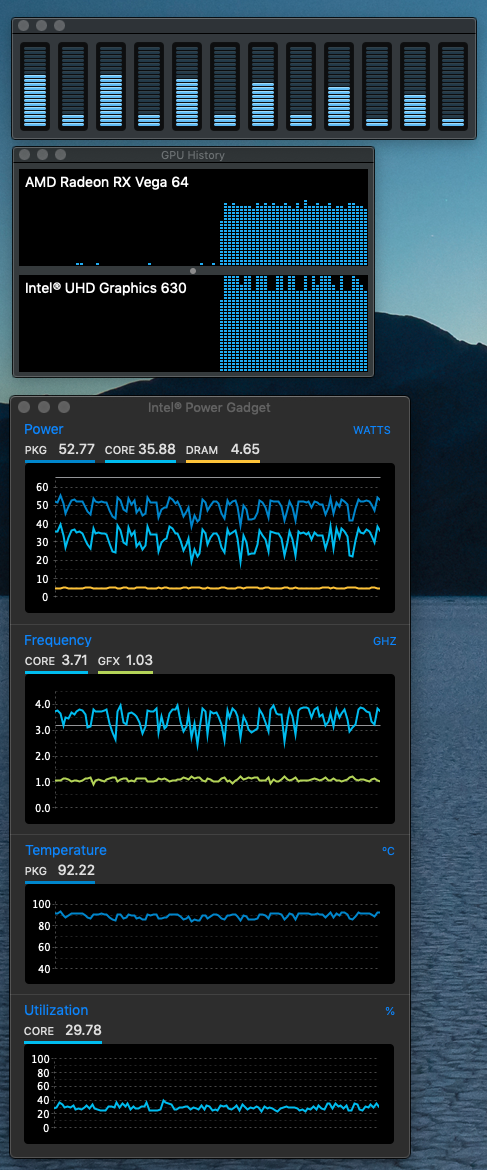
Task: Click the CORE utilization value 29.78
Action: tap(83, 1030)
